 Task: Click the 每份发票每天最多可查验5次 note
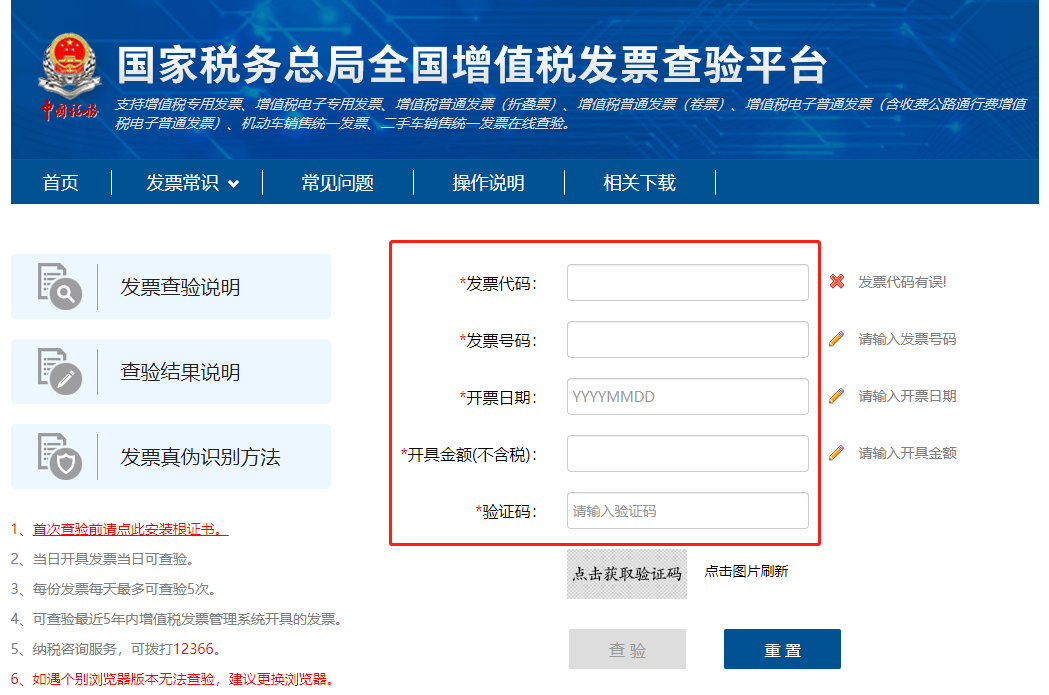[124, 589]
